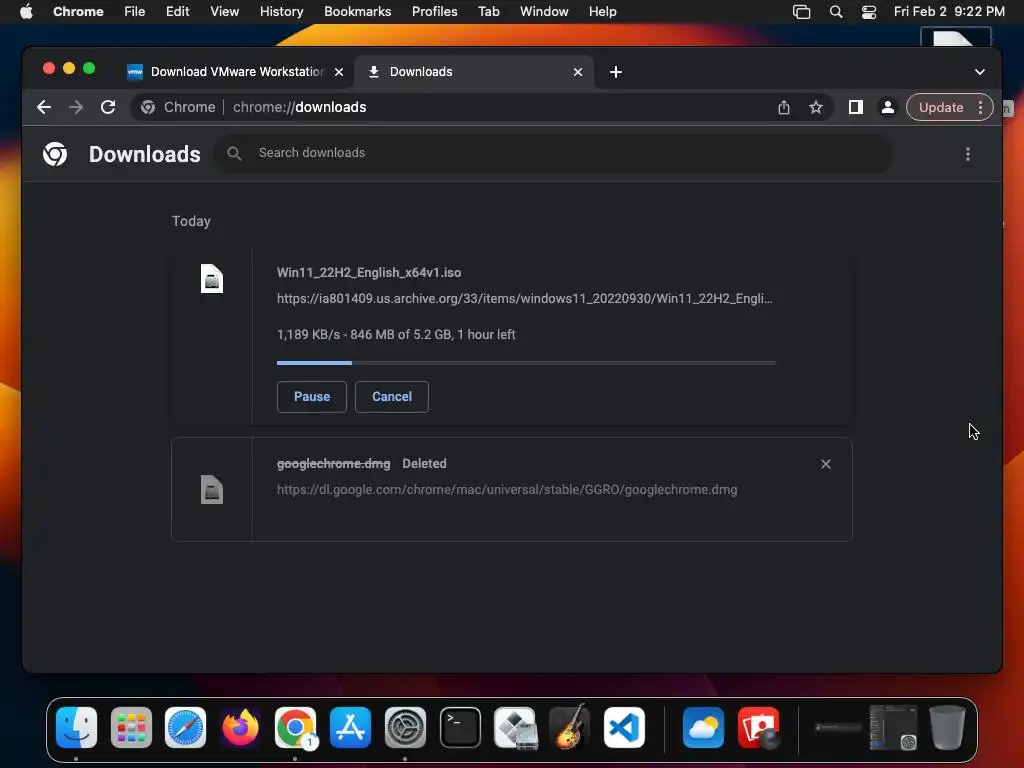Image resolution: width=1024 pixels, height=768 pixels.
Task: Close the Download VMware Workstation tab
Action: point(339,72)
